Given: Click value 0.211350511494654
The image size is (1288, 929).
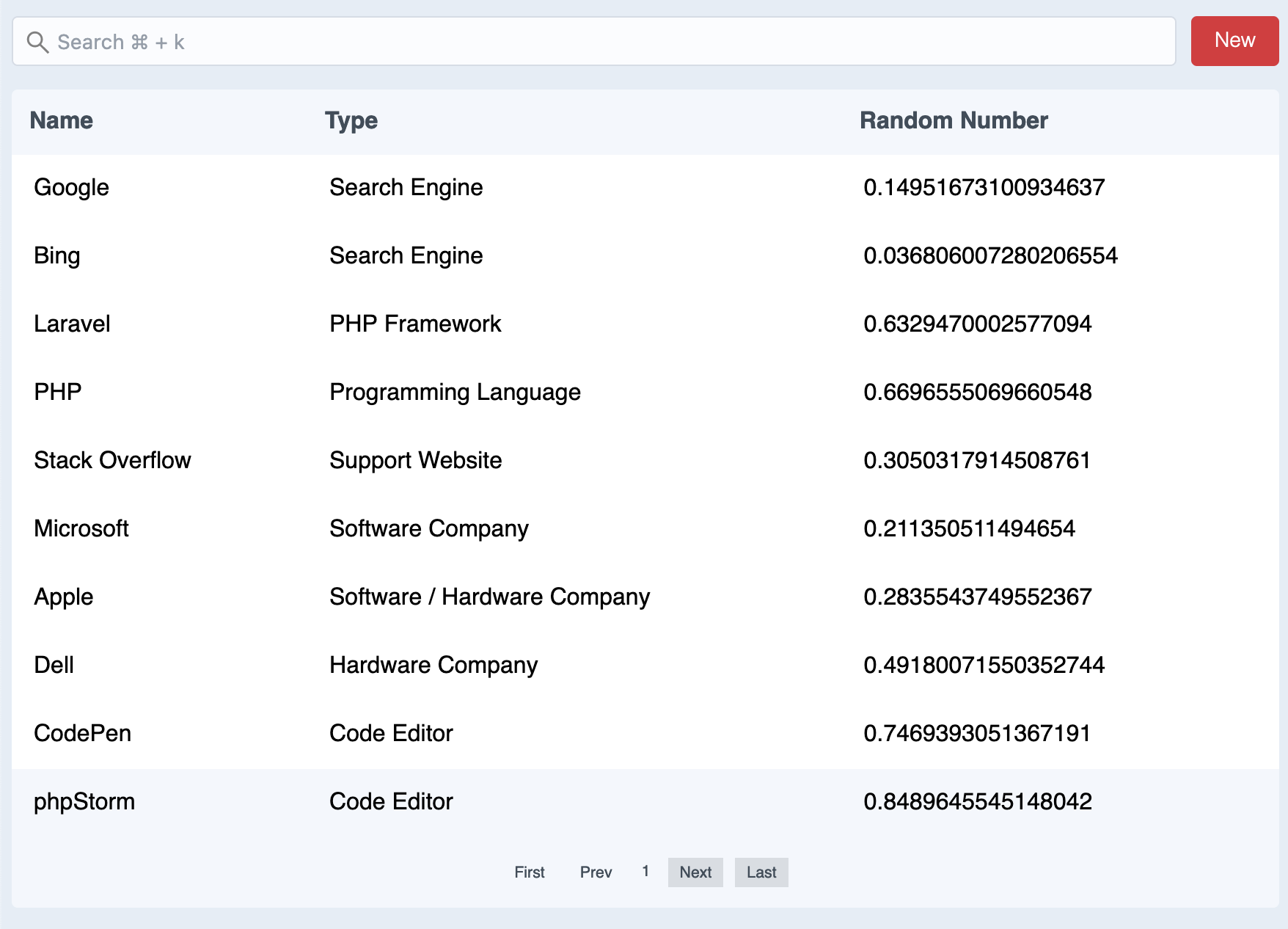Looking at the screenshot, I should pos(969,528).
